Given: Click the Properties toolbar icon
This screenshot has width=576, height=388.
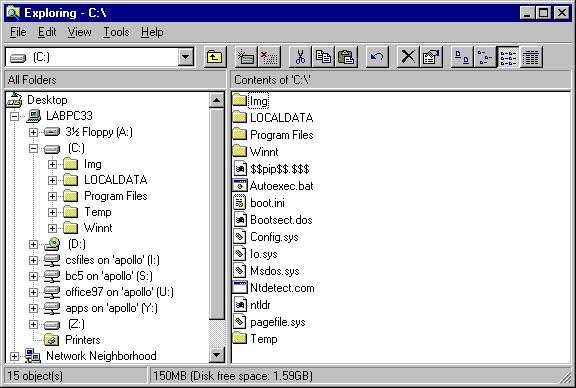Looking at the screenshot, I should coord(431,57).
